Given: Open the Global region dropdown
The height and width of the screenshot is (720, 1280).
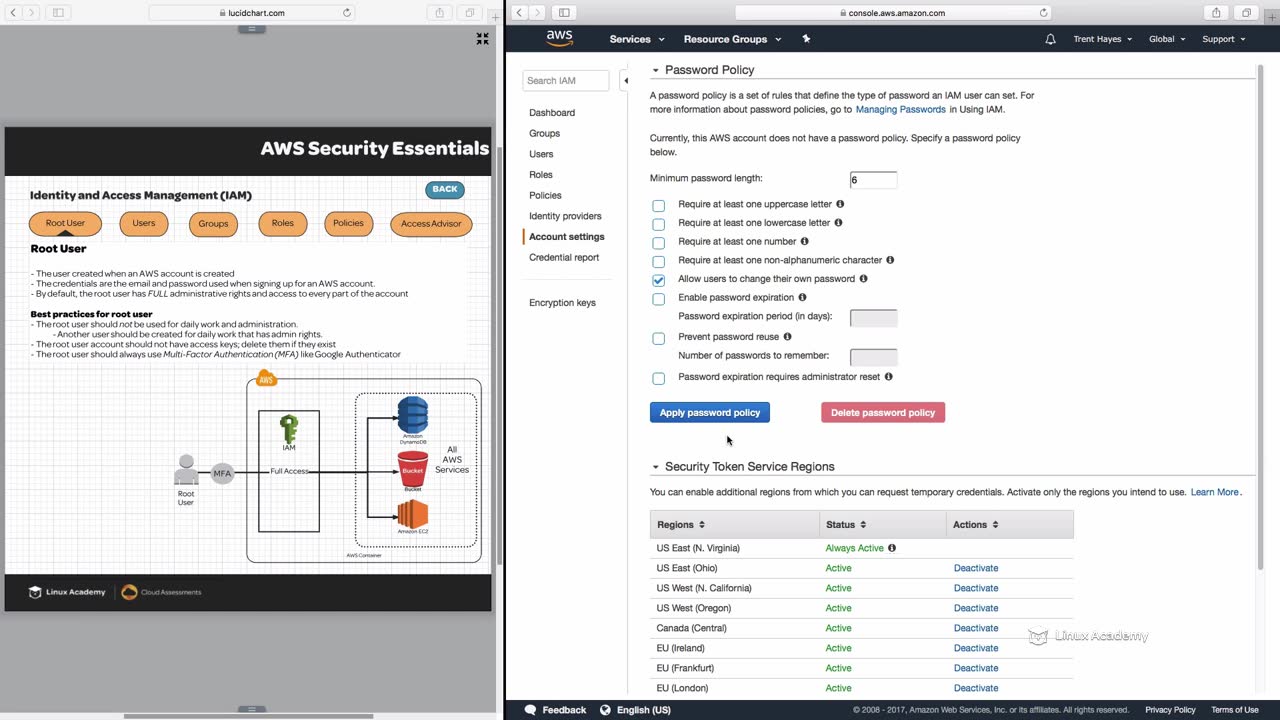Looking at the screenshot, I should [1167, 39].
